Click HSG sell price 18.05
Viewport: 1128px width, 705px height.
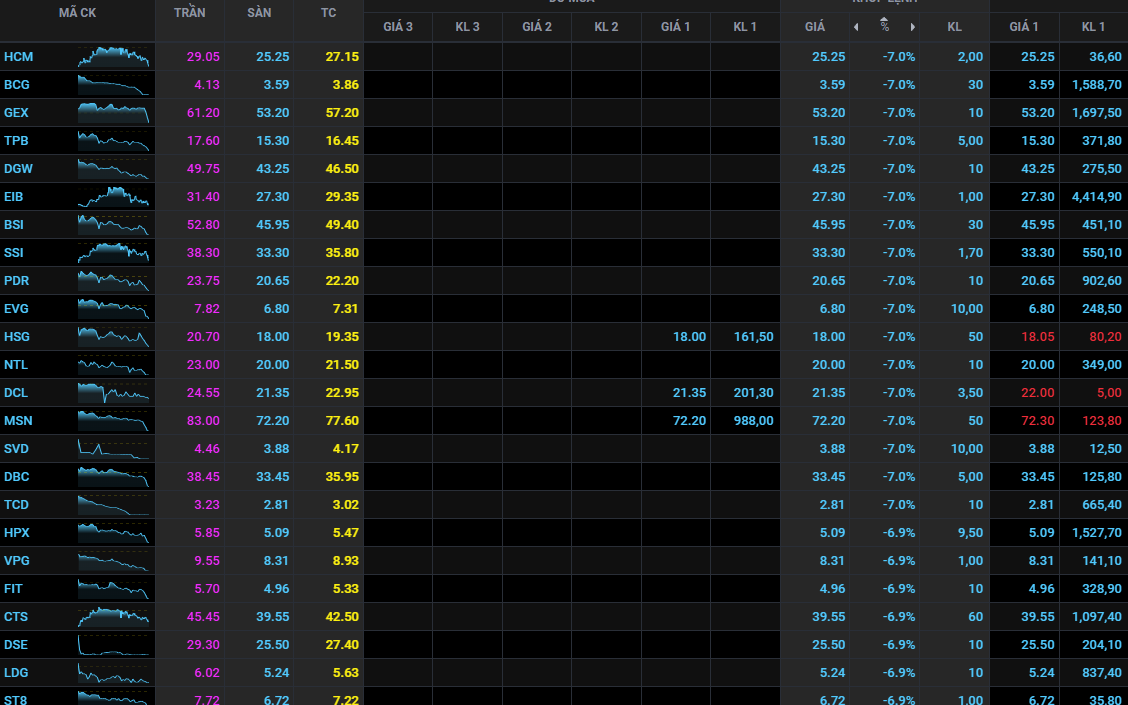[1037, 337]
